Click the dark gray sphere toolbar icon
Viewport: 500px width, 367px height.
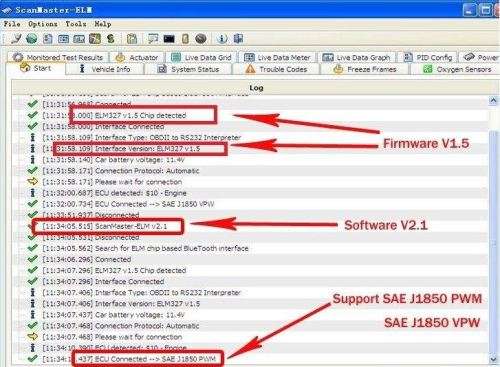[x=201, y=39]
